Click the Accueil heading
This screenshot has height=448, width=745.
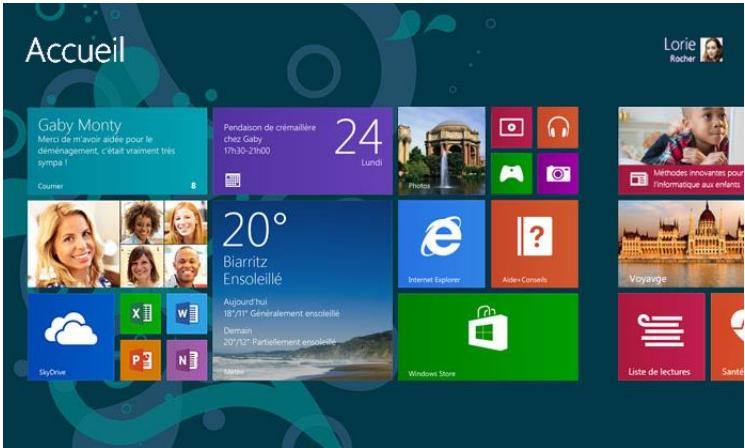(76, 50)
